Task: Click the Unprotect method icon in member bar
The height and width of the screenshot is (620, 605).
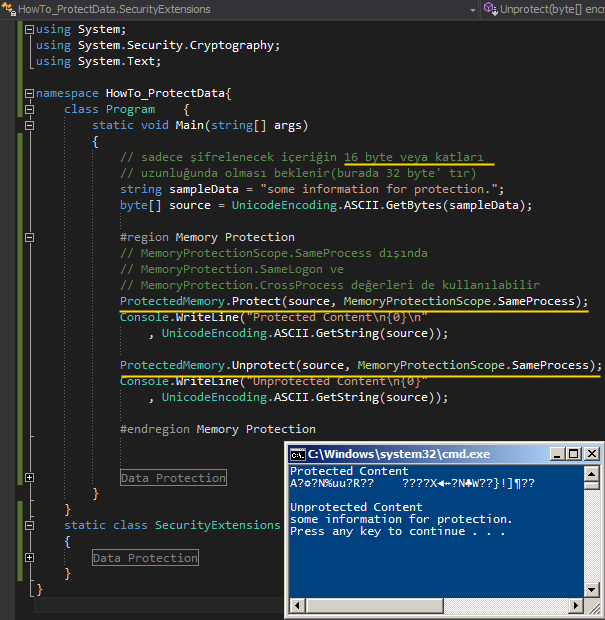Action: coord(490,8)
